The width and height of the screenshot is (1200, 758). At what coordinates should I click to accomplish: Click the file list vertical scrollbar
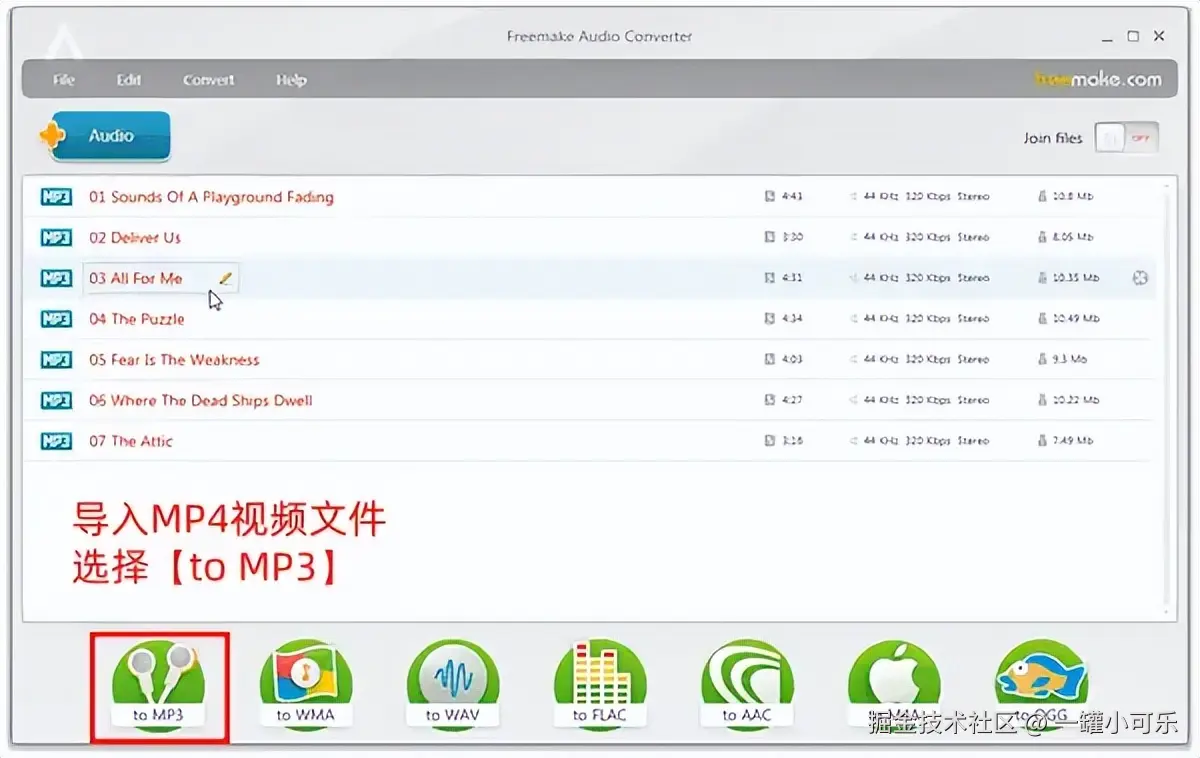[x=1166, y=399]
